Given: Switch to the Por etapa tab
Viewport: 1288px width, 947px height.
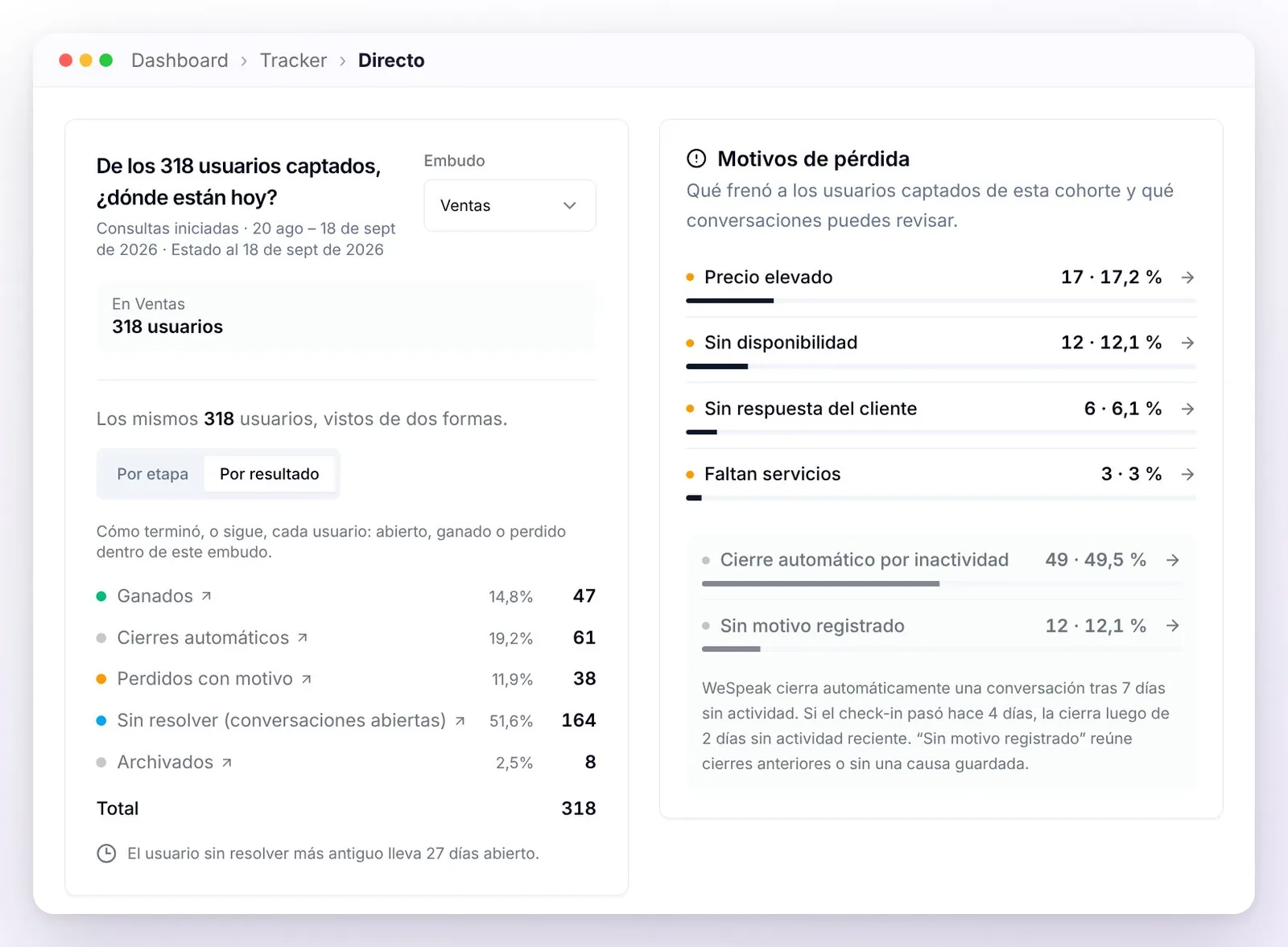Looking at the screenshot, I should pyautogui.click(x=152, y=474).
